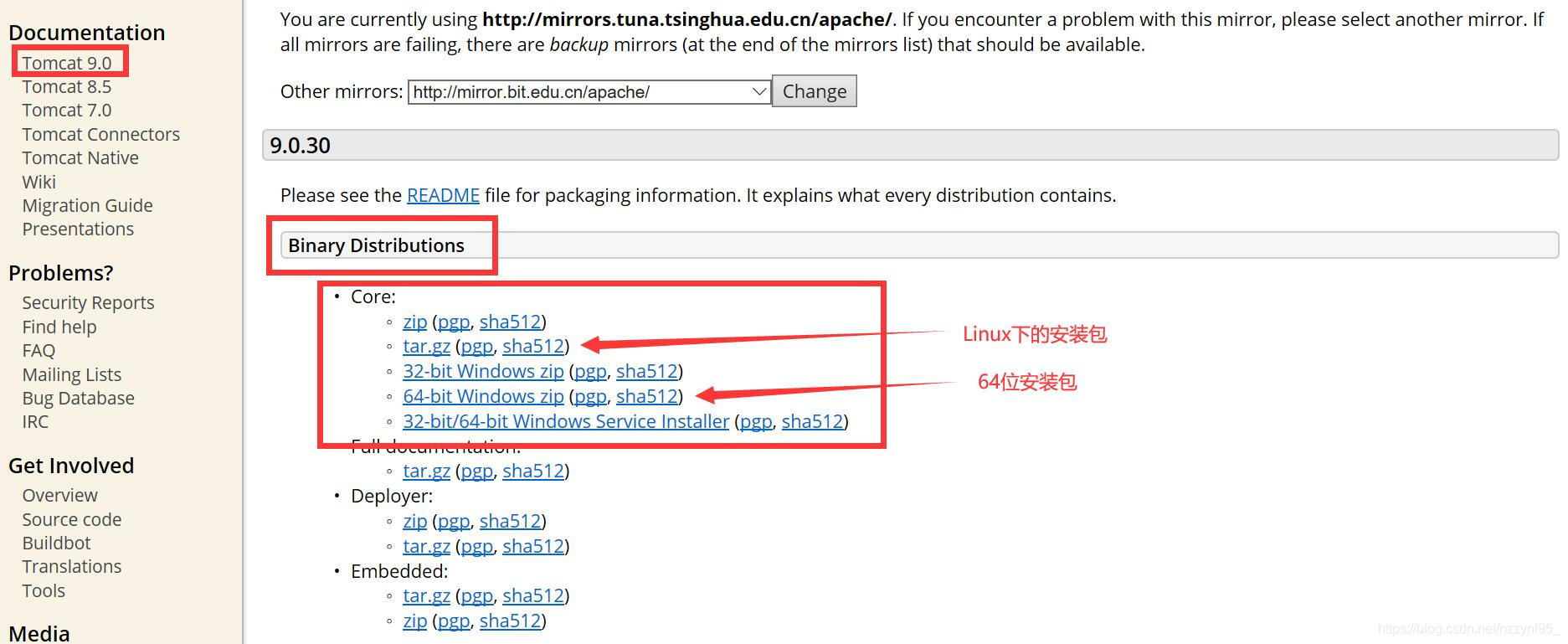The width and height of the screenshot is (1568, 644).
Task: Open sha512 checksum for Deployer tar.gz
Action: click(533, 546)
